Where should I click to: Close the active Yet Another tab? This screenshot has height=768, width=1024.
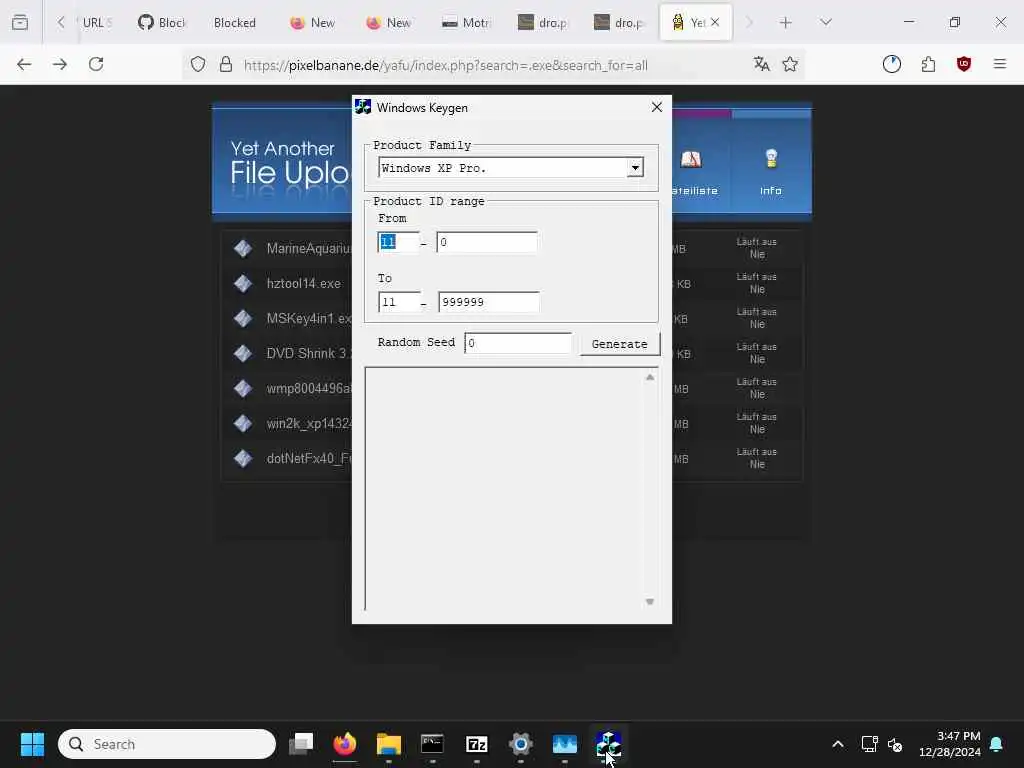[x=715, y=22]
